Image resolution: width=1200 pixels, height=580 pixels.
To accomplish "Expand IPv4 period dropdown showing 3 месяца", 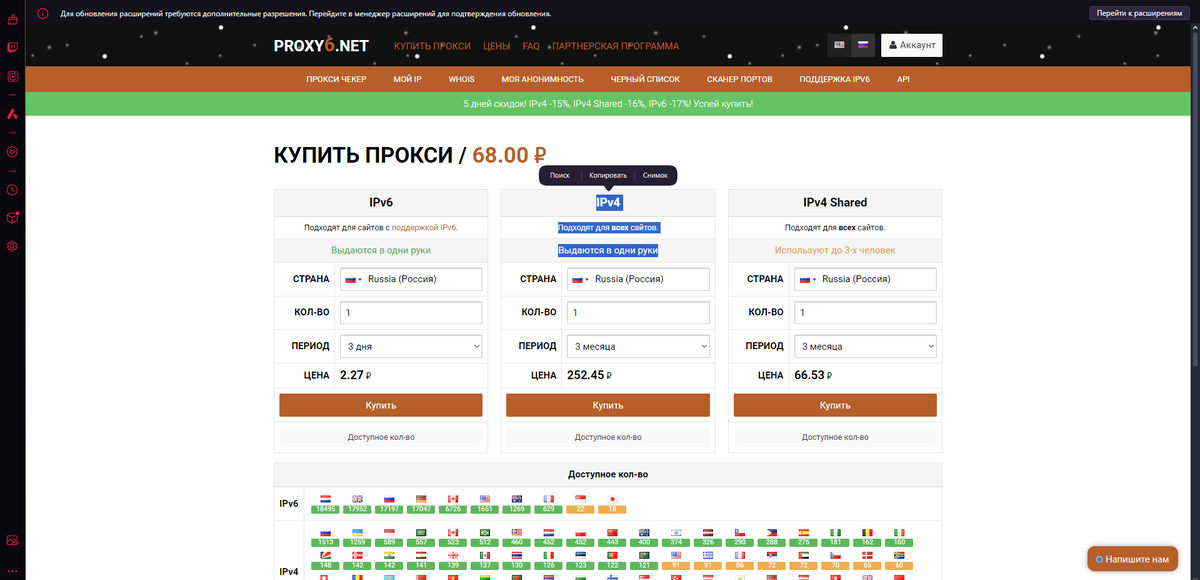I will tap(638, 346).
